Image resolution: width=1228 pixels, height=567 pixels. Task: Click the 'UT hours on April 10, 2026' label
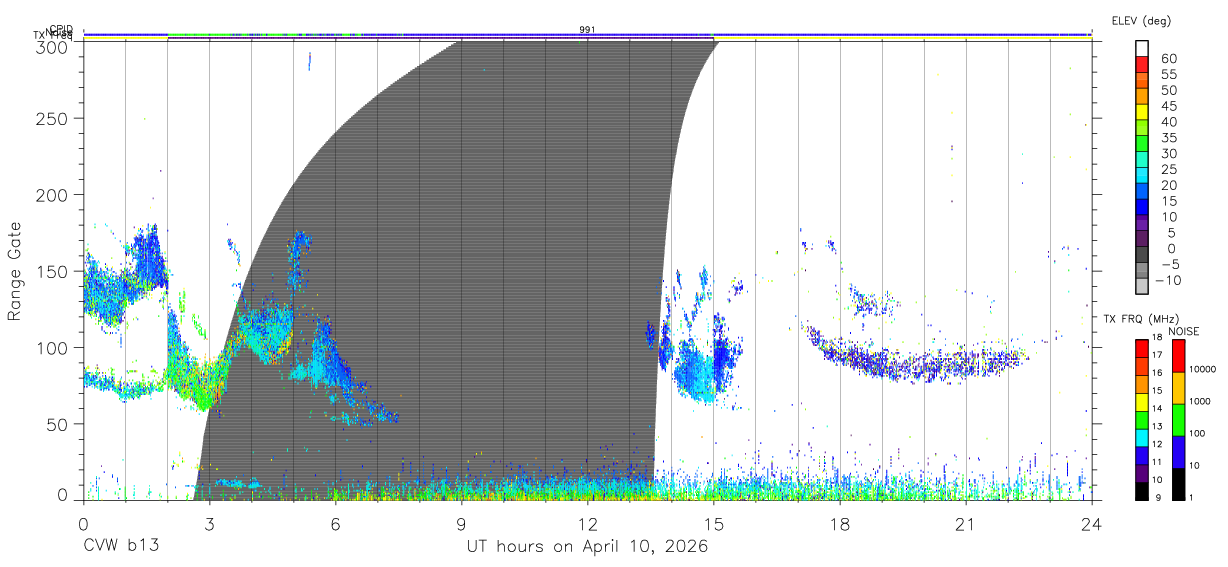[587, 547]
